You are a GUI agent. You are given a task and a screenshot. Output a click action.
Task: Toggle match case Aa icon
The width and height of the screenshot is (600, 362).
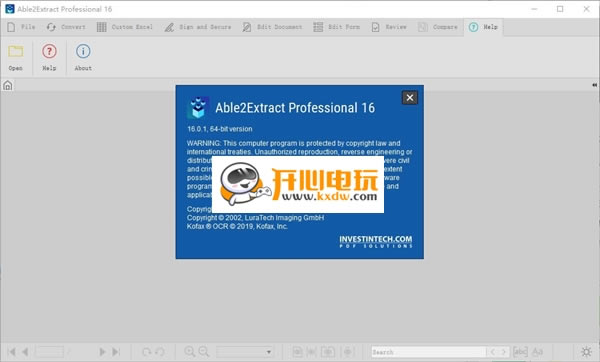click(x=538, y=352)
